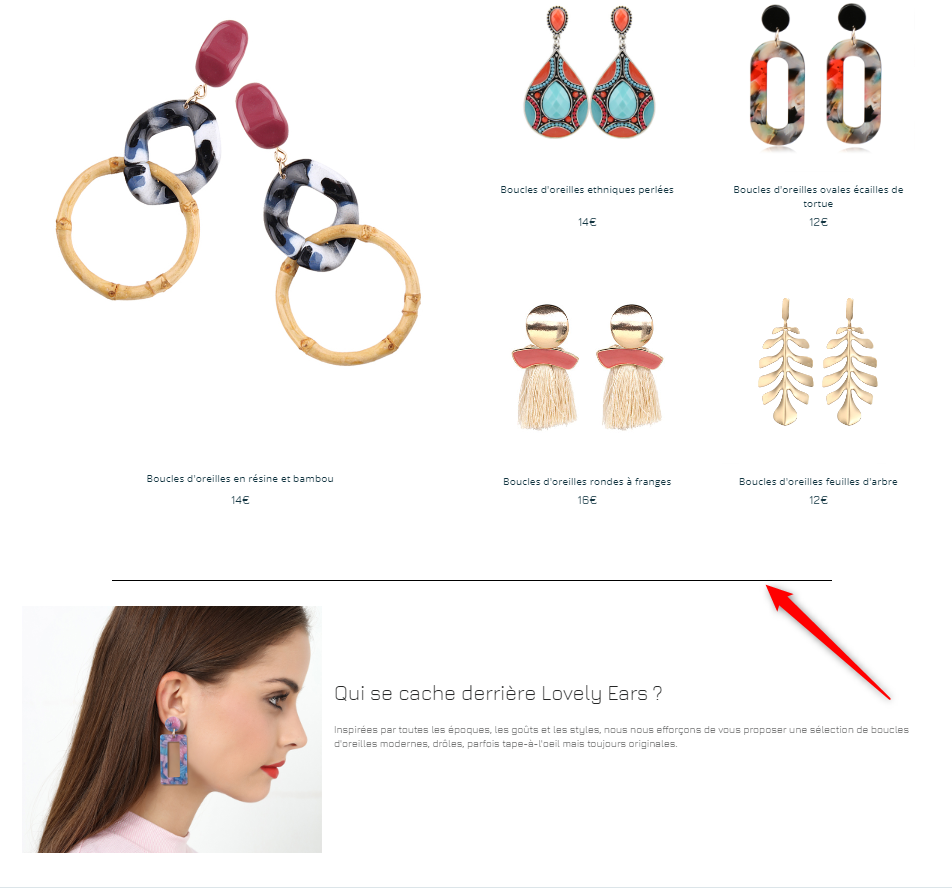View the tree leaf earrings image
The width and height of the screenshot is (952, 891).
pyautogui.click(x=818, y=361)
